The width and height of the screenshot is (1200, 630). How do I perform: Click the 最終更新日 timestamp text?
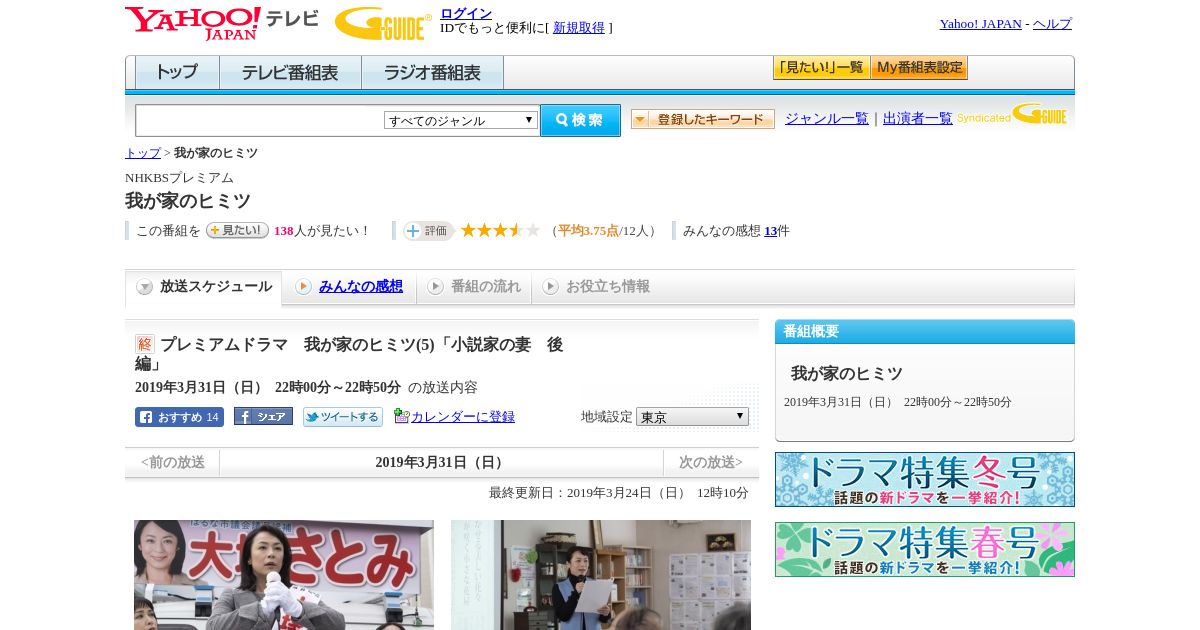(x=619, y=493)
